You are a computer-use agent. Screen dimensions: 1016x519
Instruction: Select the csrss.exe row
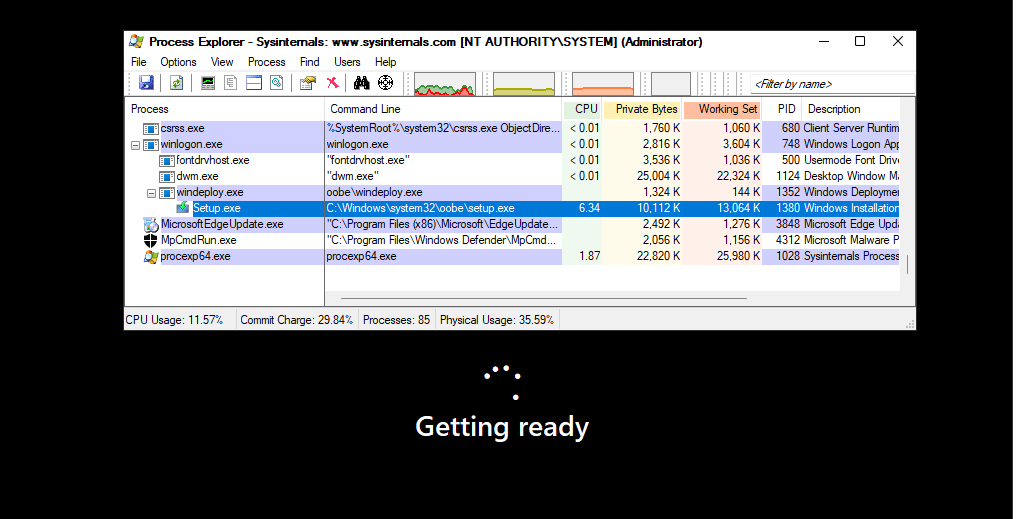tap(512, 128)
